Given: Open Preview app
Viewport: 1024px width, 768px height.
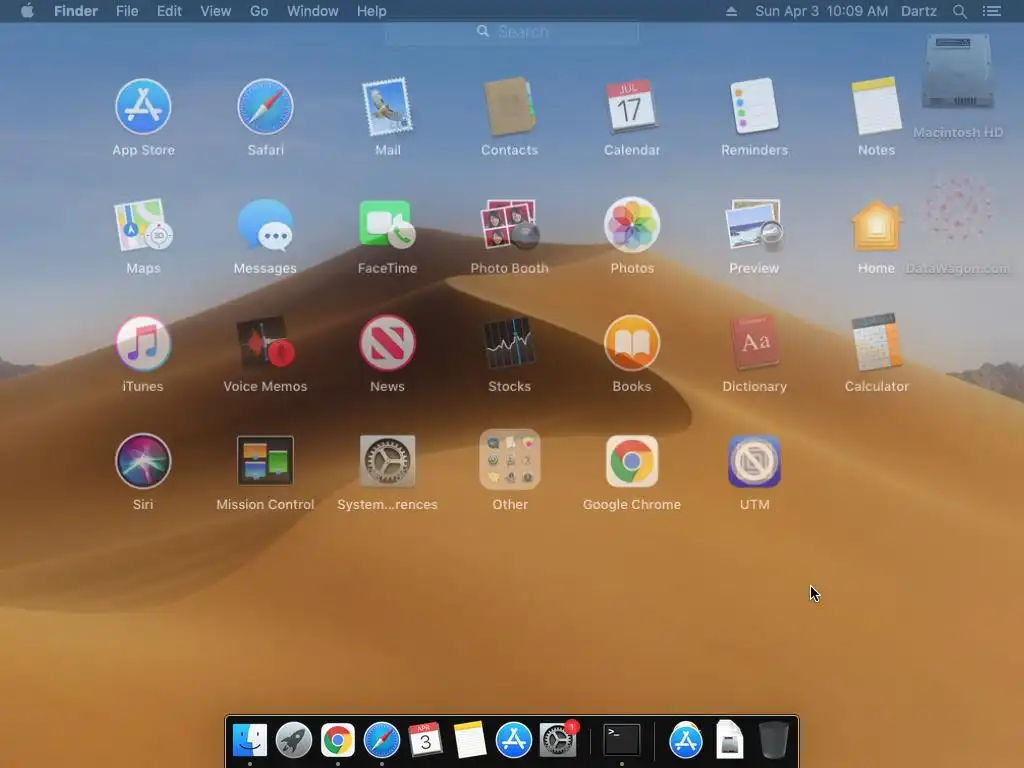Looking at the screenshot, I should tap(754, 225).
